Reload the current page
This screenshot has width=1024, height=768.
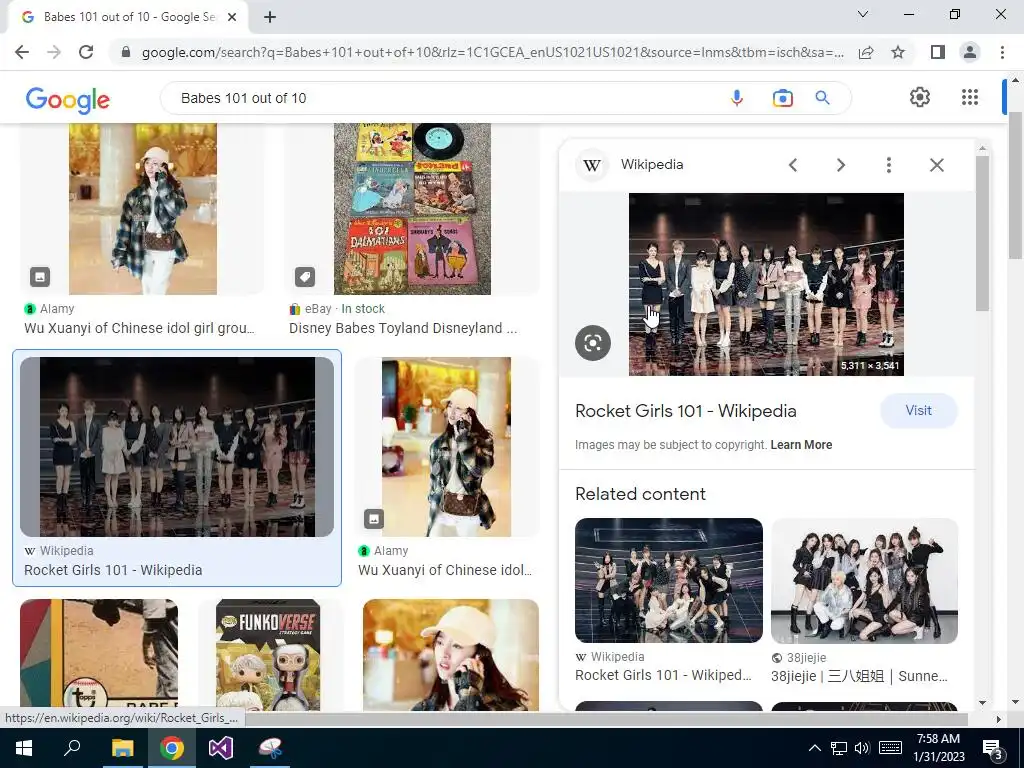click(x=86, y=52)
